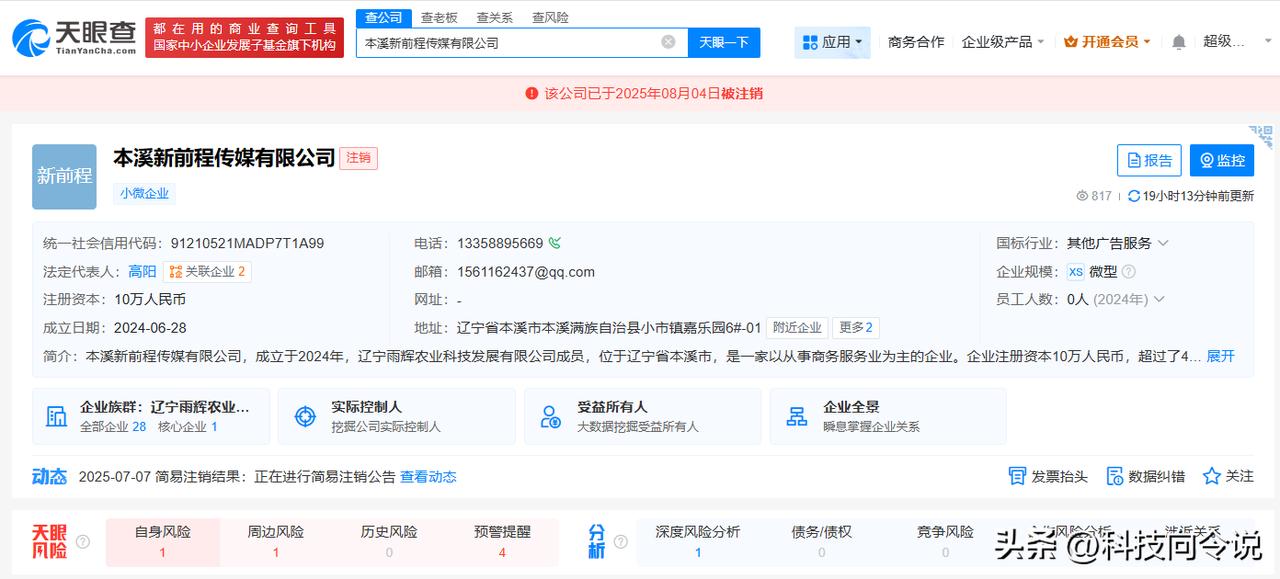The height and width of the screenshot is (579, 1280).
Task: Open legal representative 高阳 link
Action: tap(142, 271)
